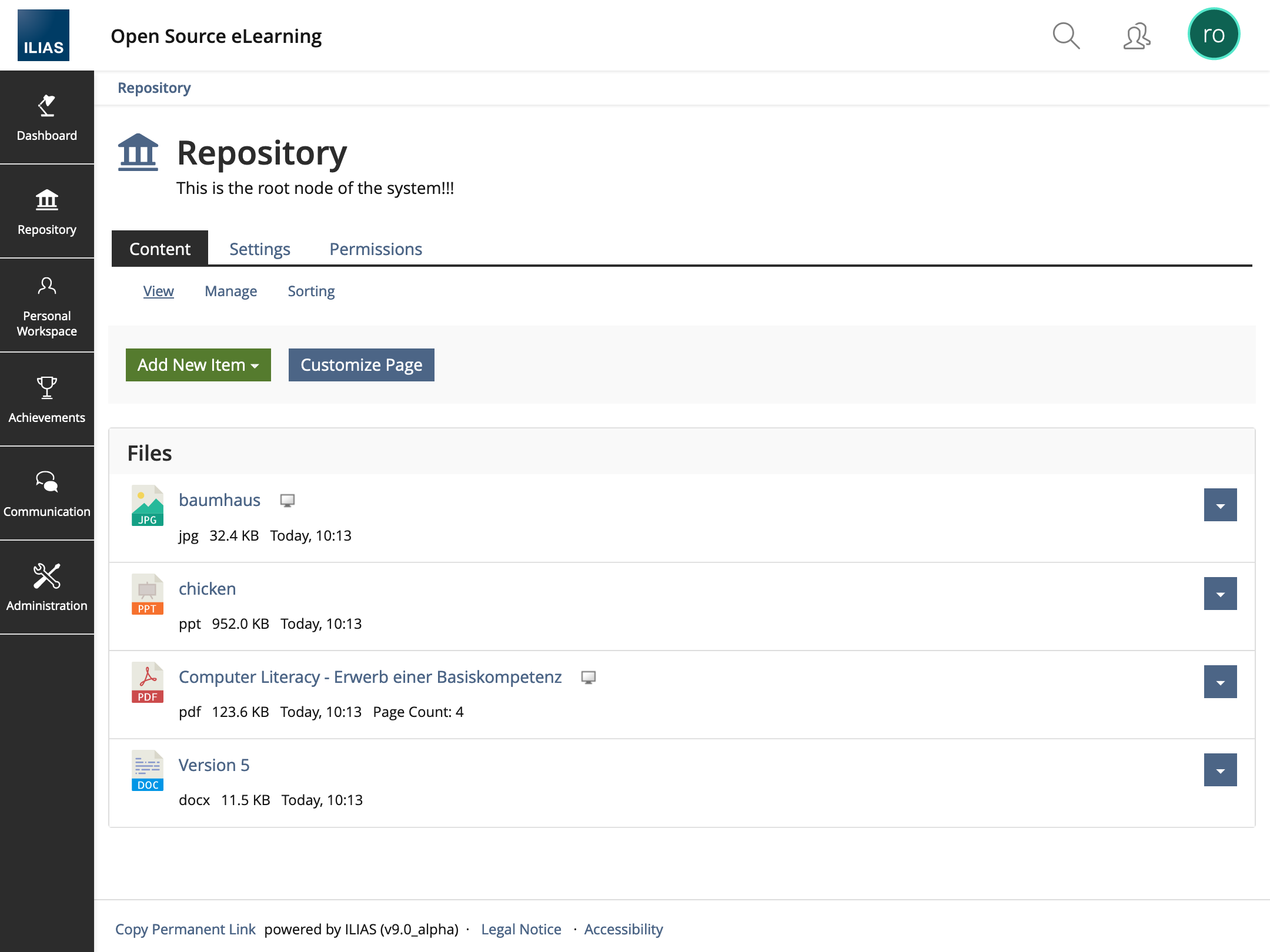This screenshot has height=952, width=1270.
Task: Click Copy Permanent Link in footer
Action: 185,929
